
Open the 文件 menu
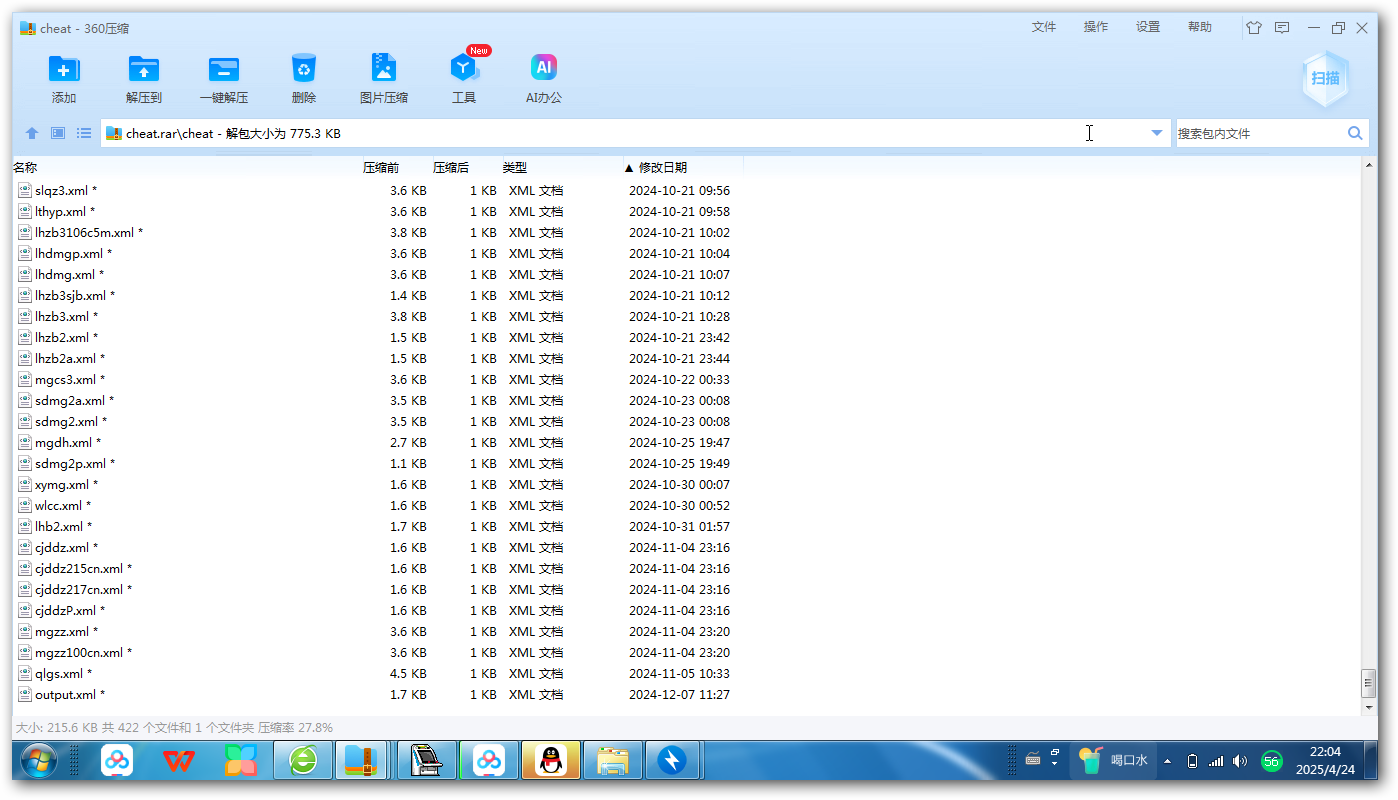(1044, 27)
